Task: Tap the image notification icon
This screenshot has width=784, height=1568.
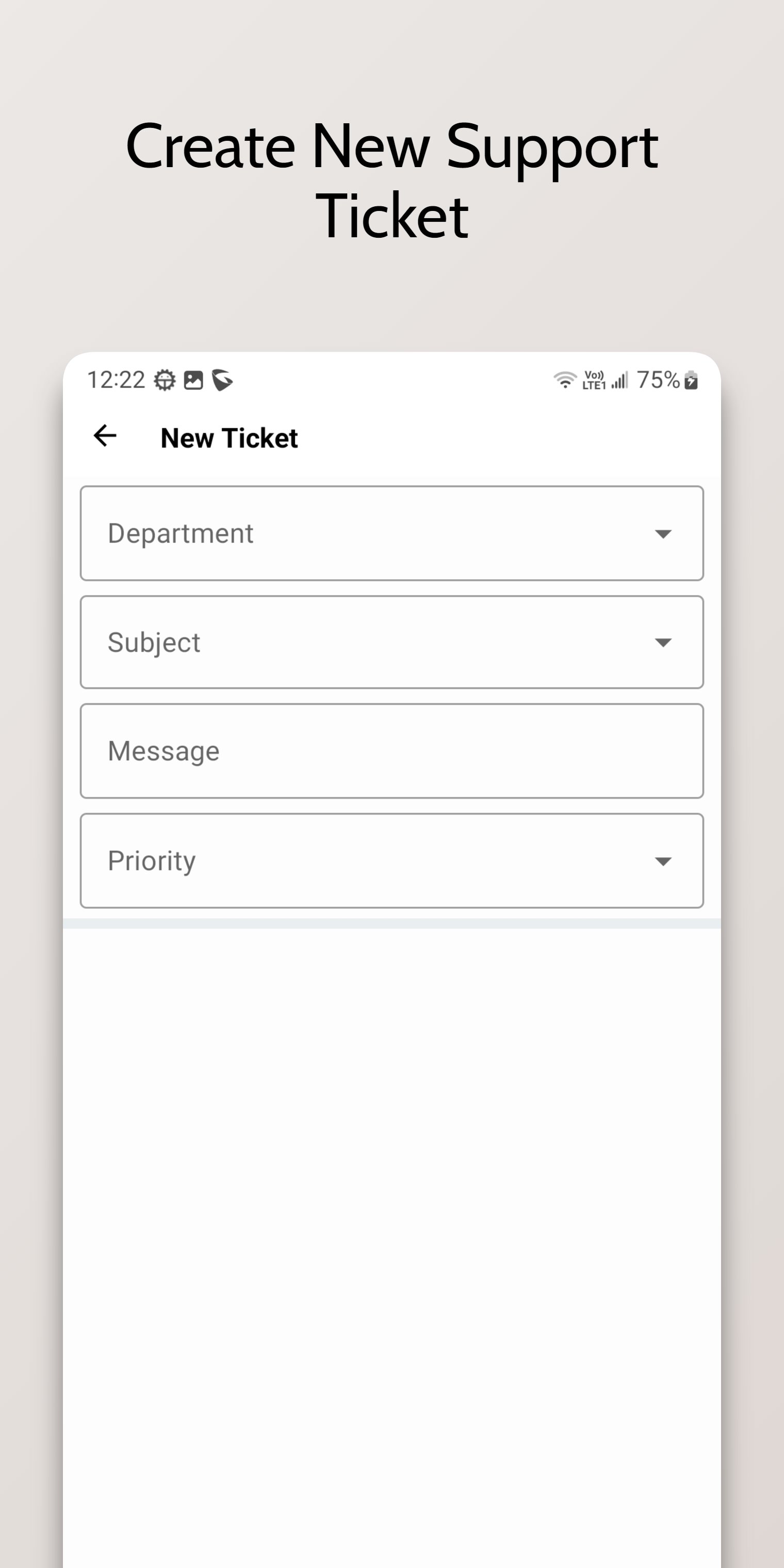Action: pos(193,381)
